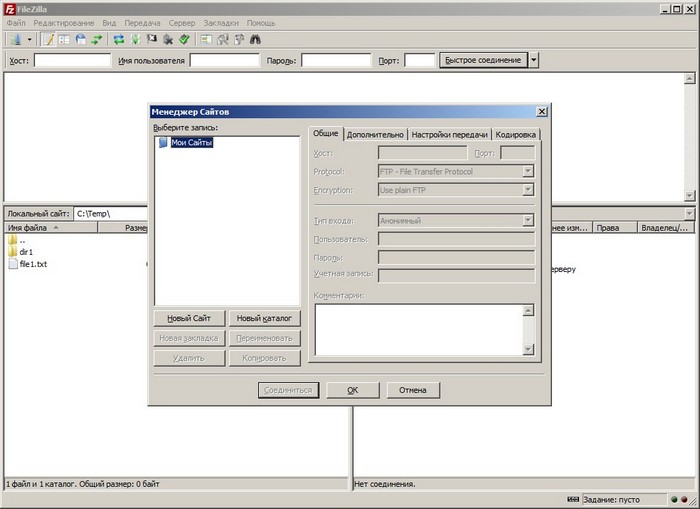Viewport: 700px width, 509px height.
Task: Click the file1.txt file icon
Action: click(13, 263)
